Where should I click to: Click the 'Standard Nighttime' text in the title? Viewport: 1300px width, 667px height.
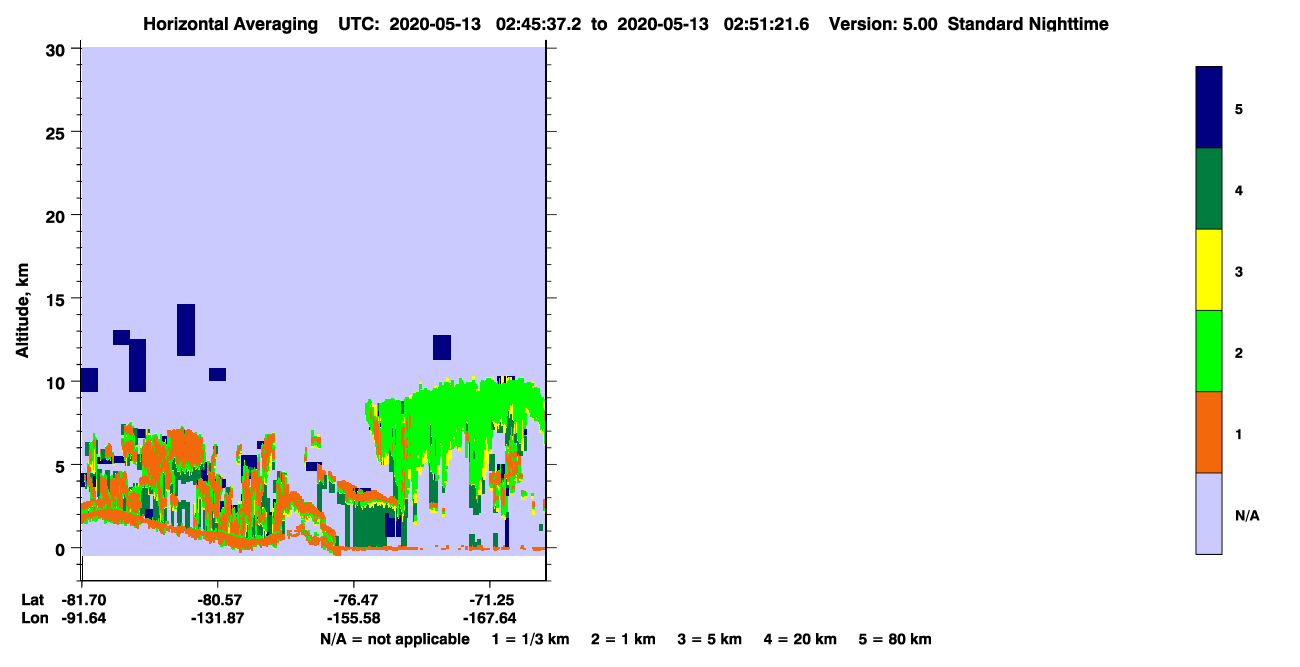coord(1028,24)
